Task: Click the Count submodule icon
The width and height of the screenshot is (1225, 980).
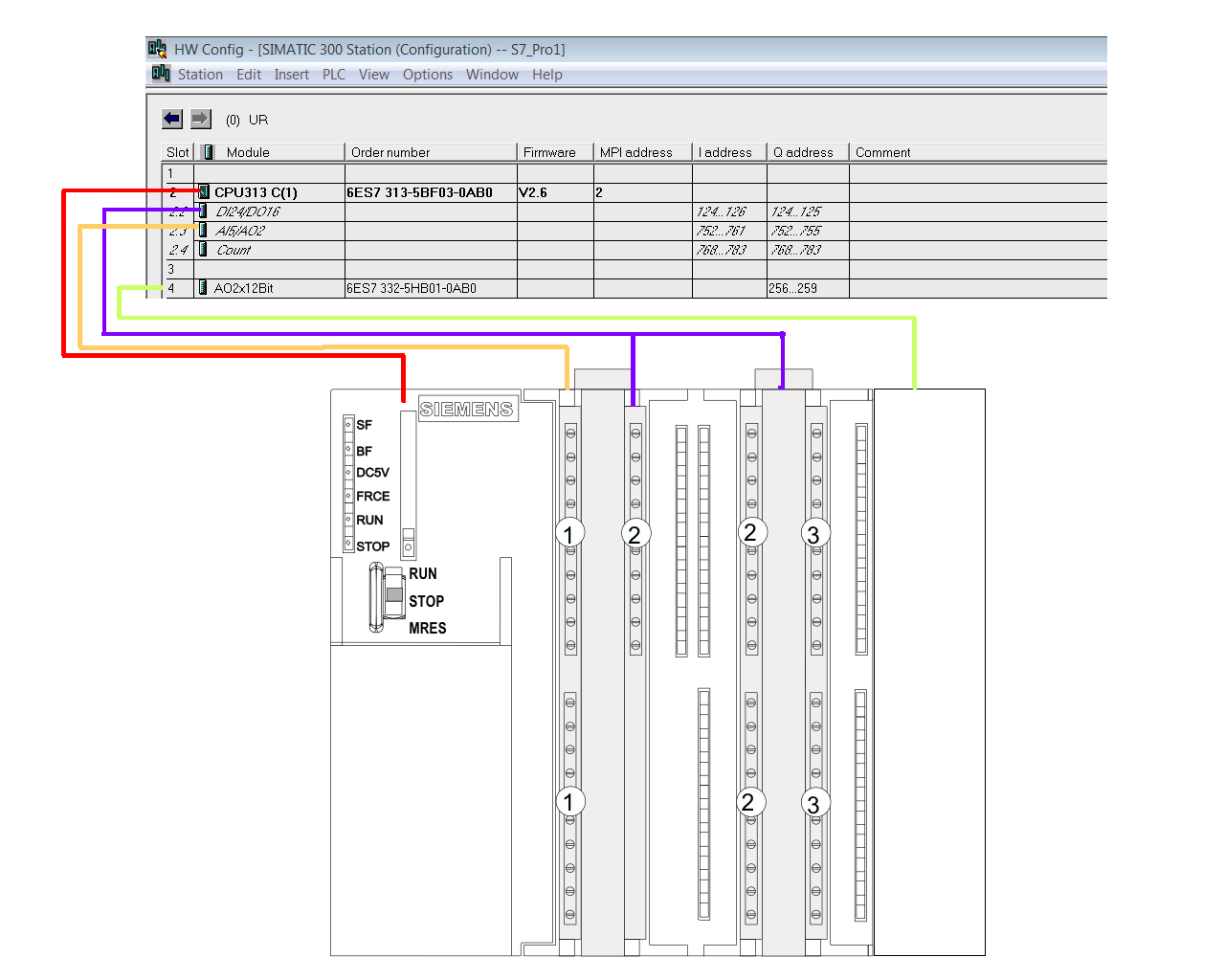Action: (x=203, y=249)
